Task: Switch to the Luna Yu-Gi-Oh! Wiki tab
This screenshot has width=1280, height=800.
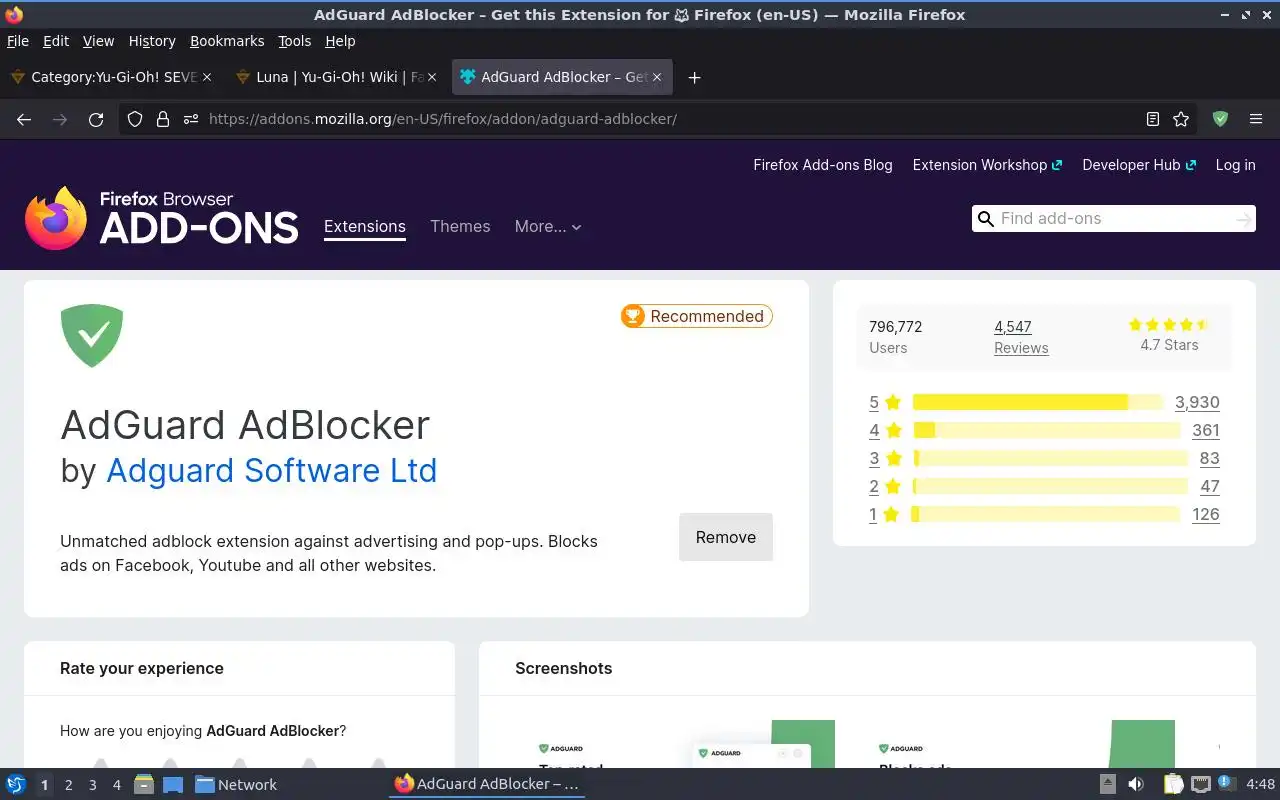Action: coord(335,77)
